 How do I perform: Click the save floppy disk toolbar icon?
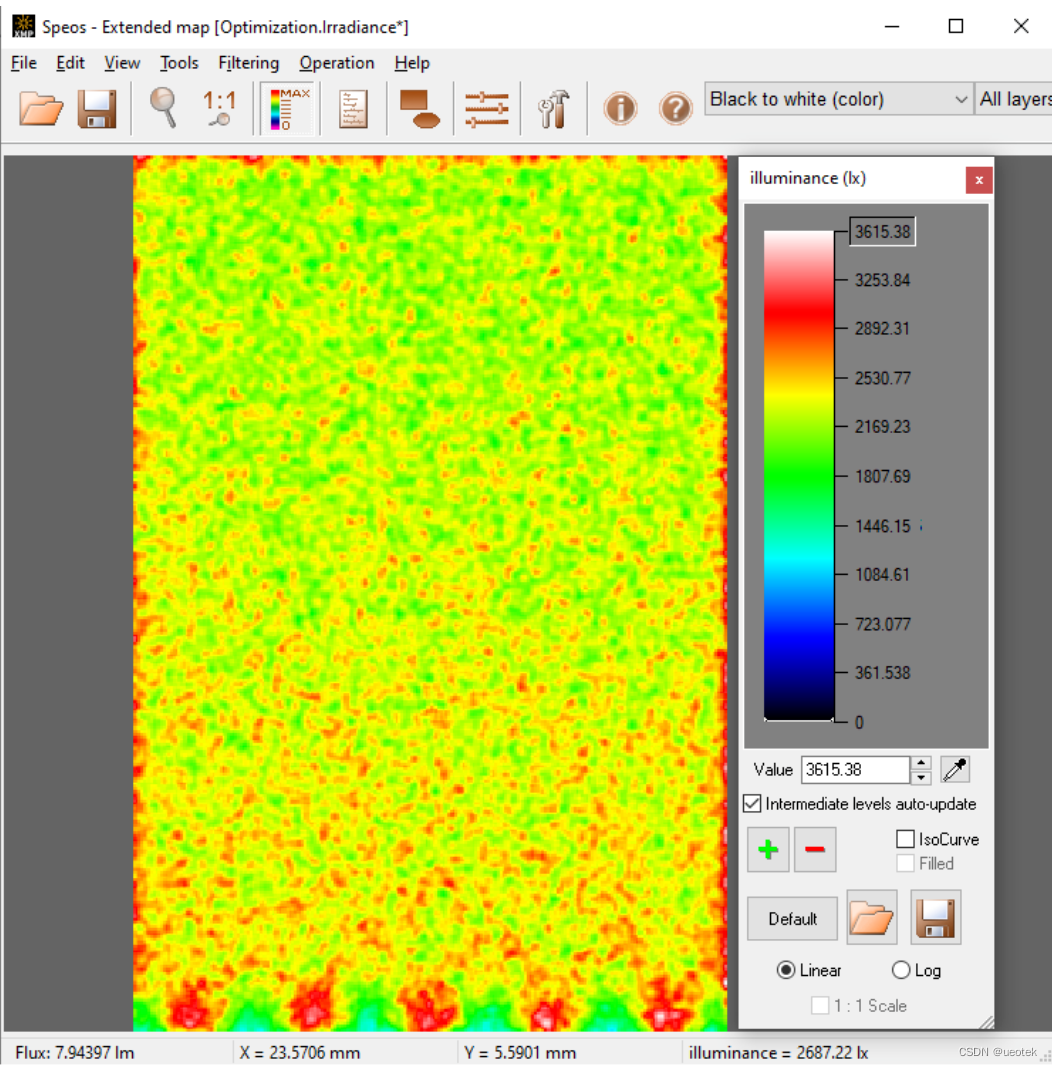97,107
